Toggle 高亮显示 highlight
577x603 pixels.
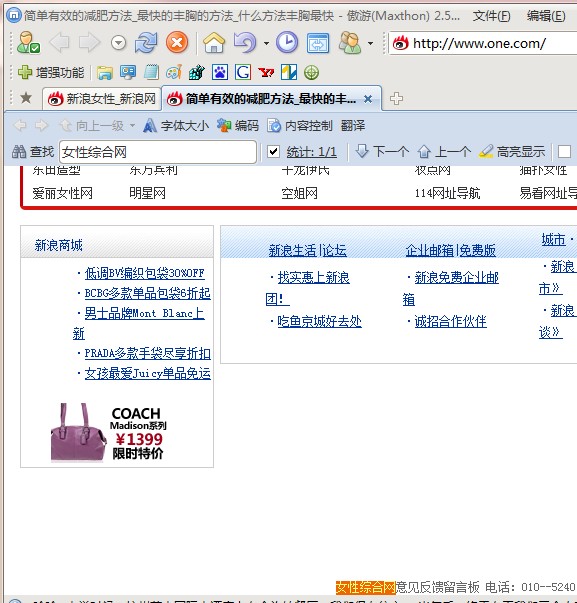pyautogui.click(x=512, y=152)
